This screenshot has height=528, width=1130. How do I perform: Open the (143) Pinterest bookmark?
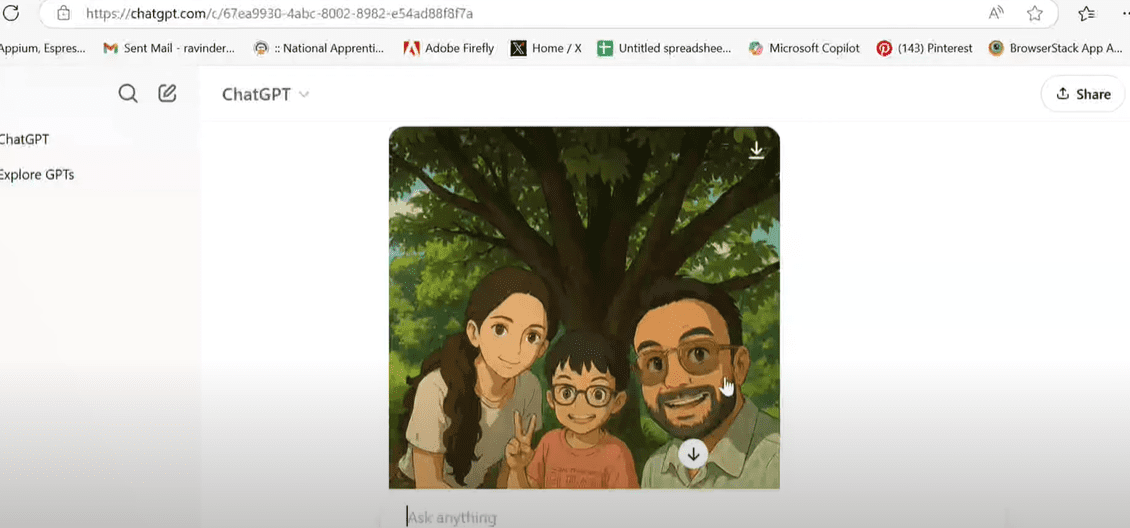pyautogui.click(x=925, y=48)
